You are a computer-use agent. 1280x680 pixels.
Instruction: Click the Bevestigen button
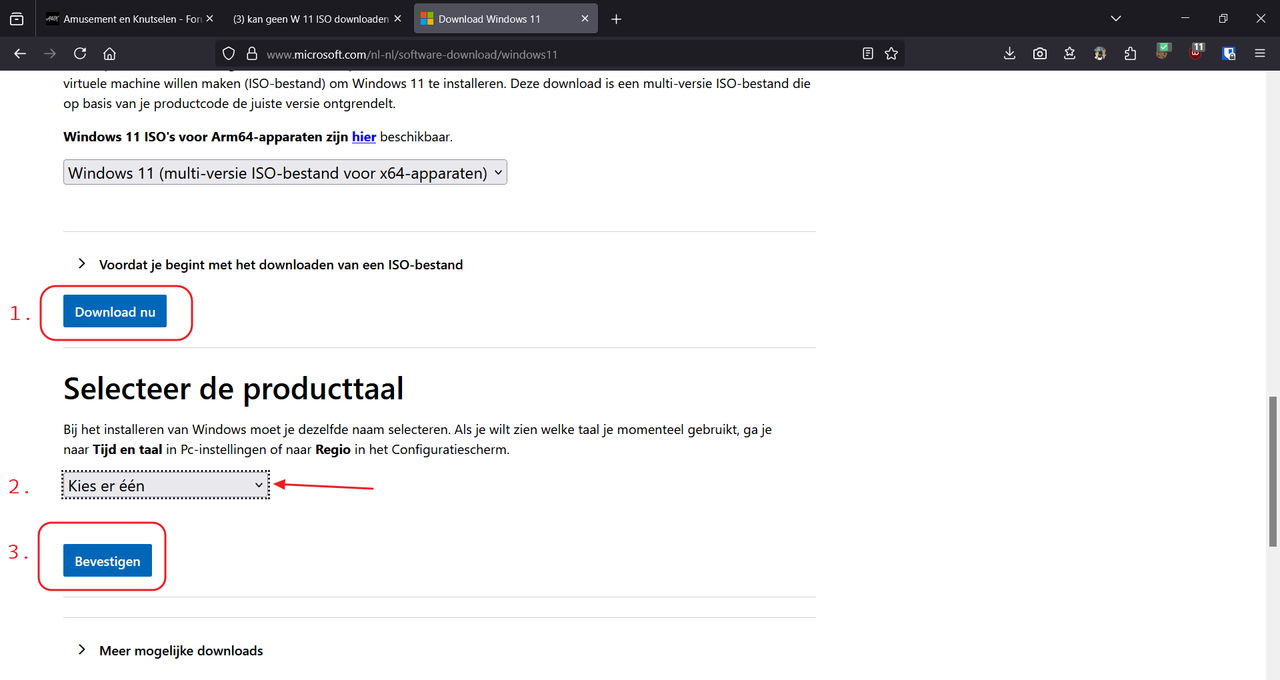coord(107,561)
